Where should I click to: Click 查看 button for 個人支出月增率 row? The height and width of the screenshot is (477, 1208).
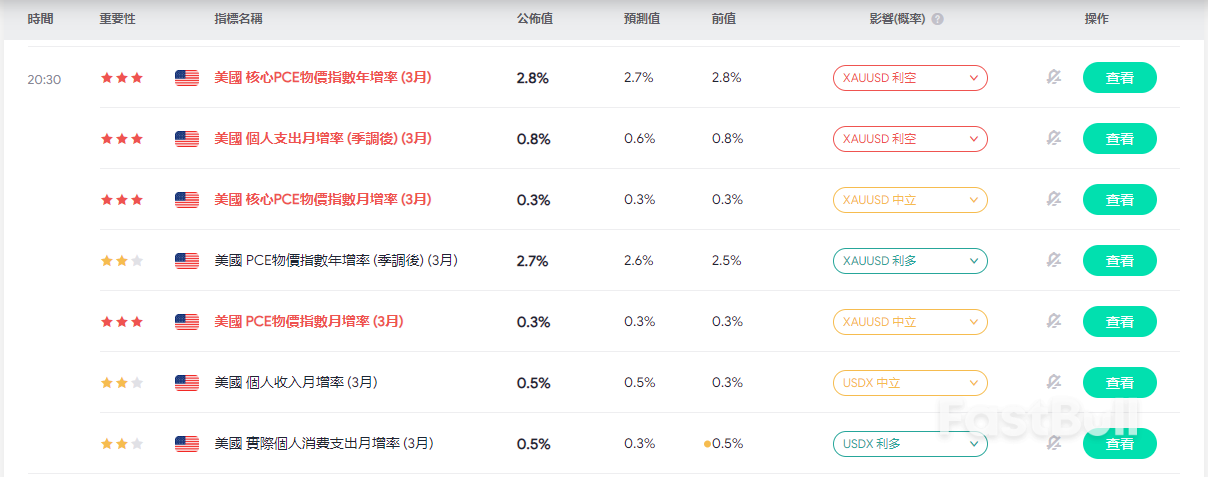1119,139
